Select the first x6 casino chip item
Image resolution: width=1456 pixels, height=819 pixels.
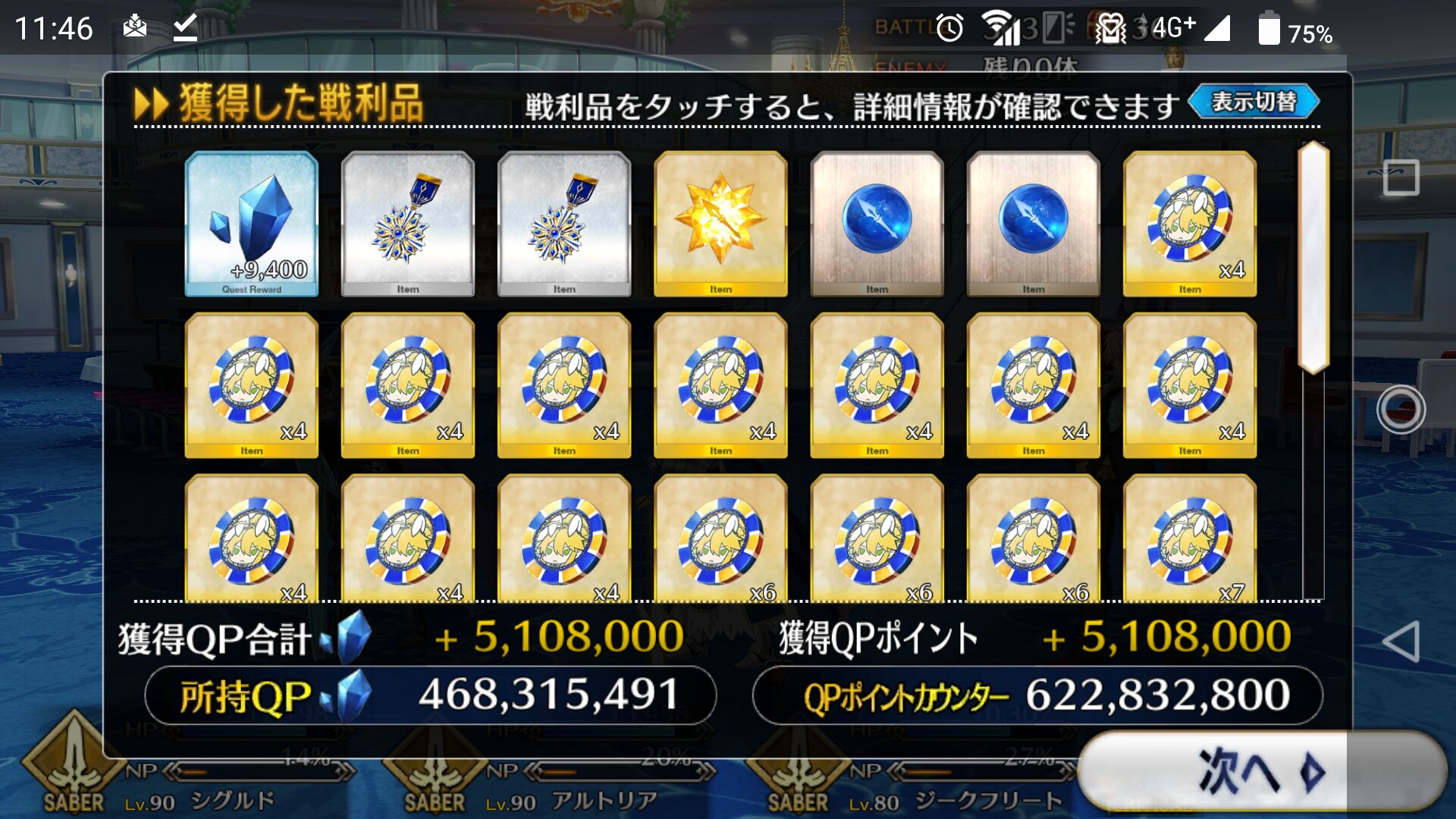[x=720, y=538]
